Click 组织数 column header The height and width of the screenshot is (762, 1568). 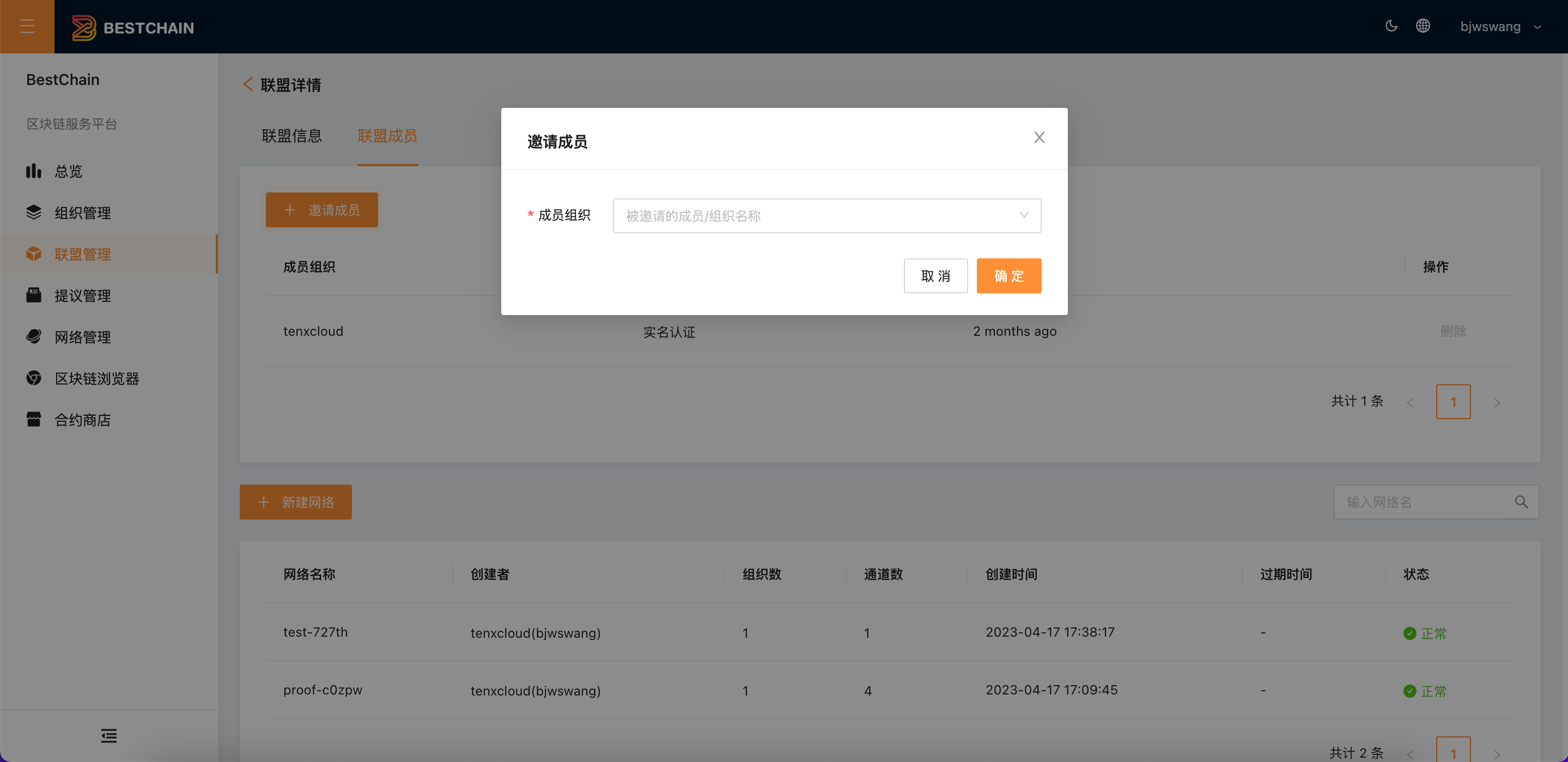(x=762, y=574)
